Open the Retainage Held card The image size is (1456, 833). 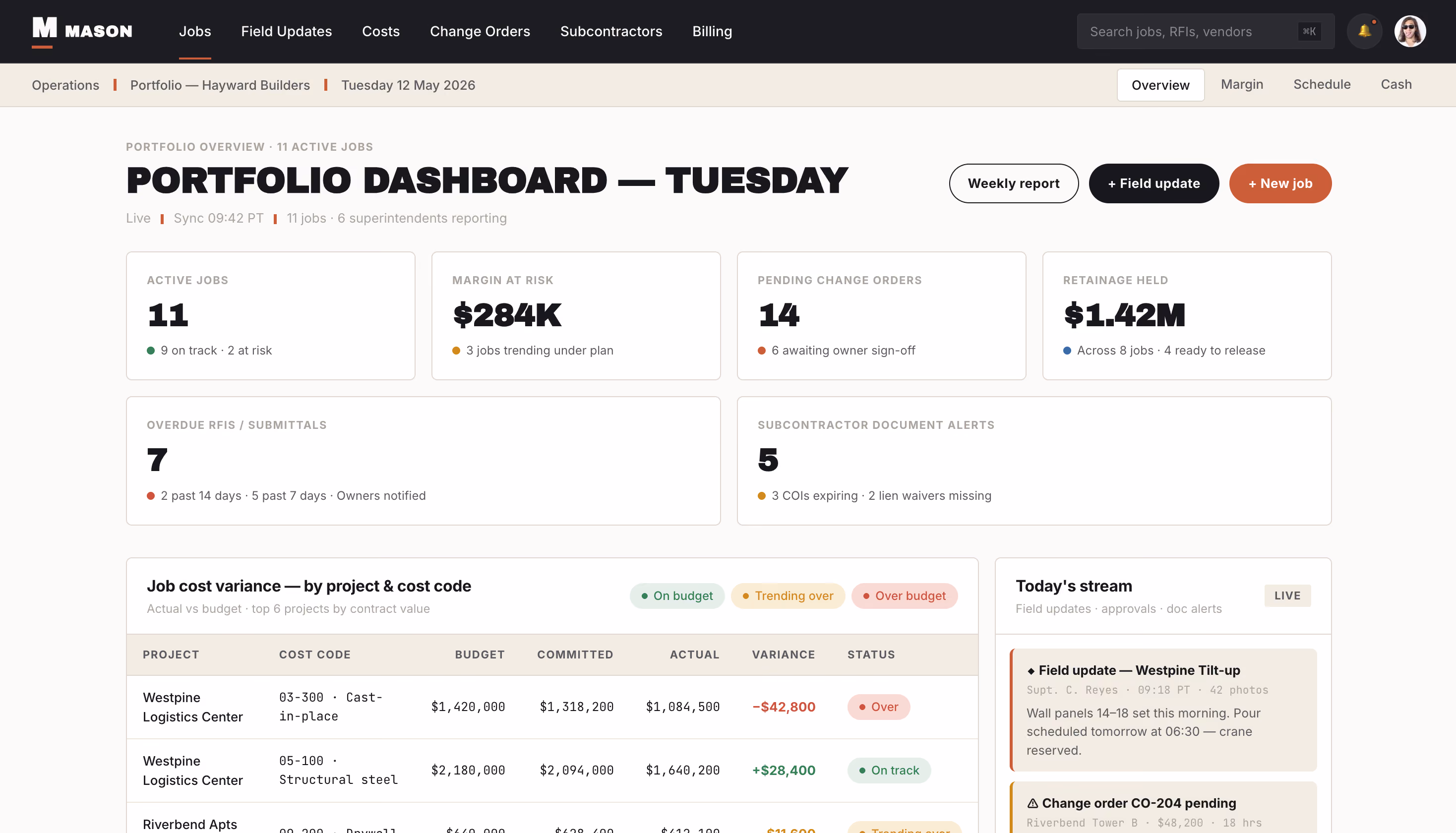point(1187,316)
